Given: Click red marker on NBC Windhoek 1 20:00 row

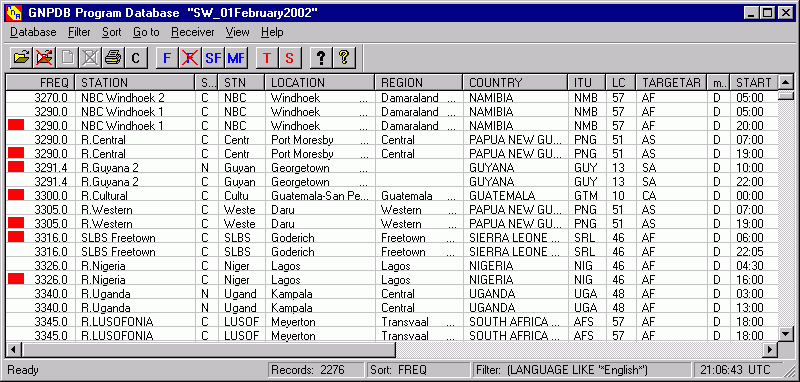Looking at the screenshot, I should pos(16,125).
